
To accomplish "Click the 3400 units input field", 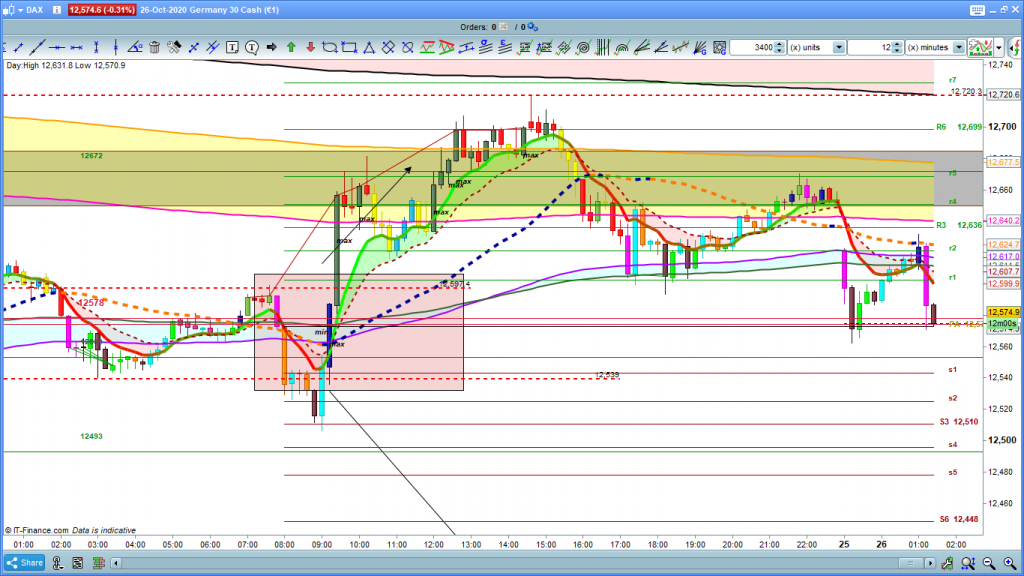I will (x=757, y=47).
